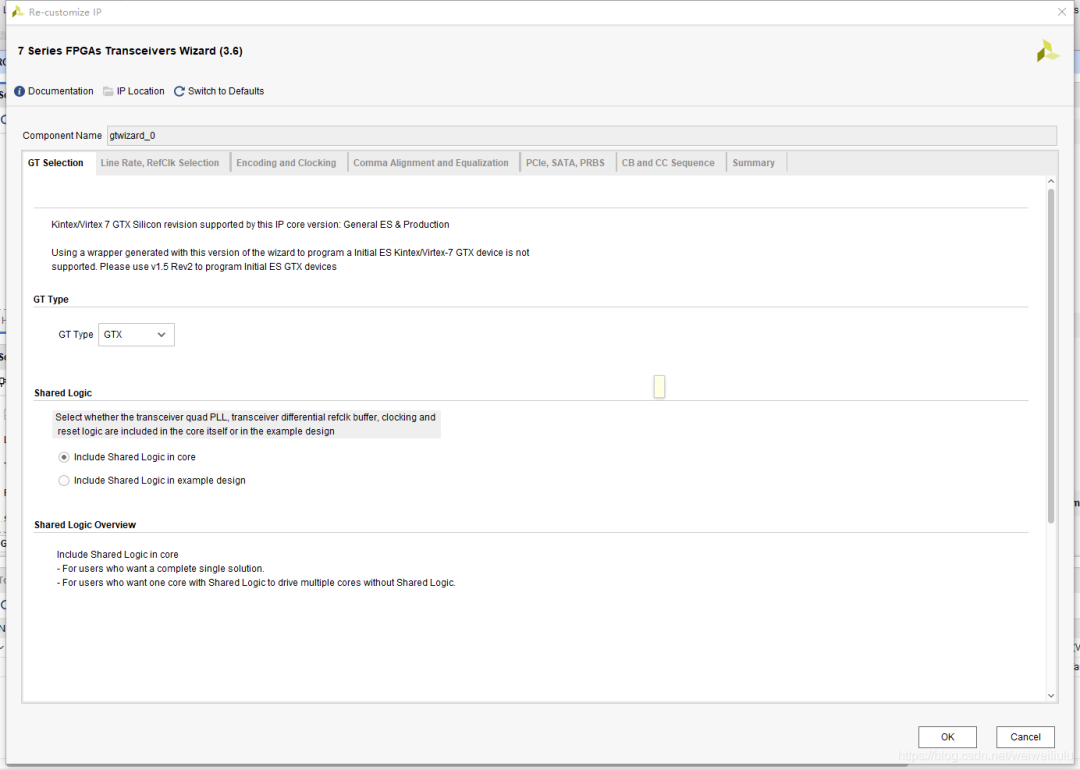
Task: Select Include Shared Logic in core
Action: click(x=64, y=457)
